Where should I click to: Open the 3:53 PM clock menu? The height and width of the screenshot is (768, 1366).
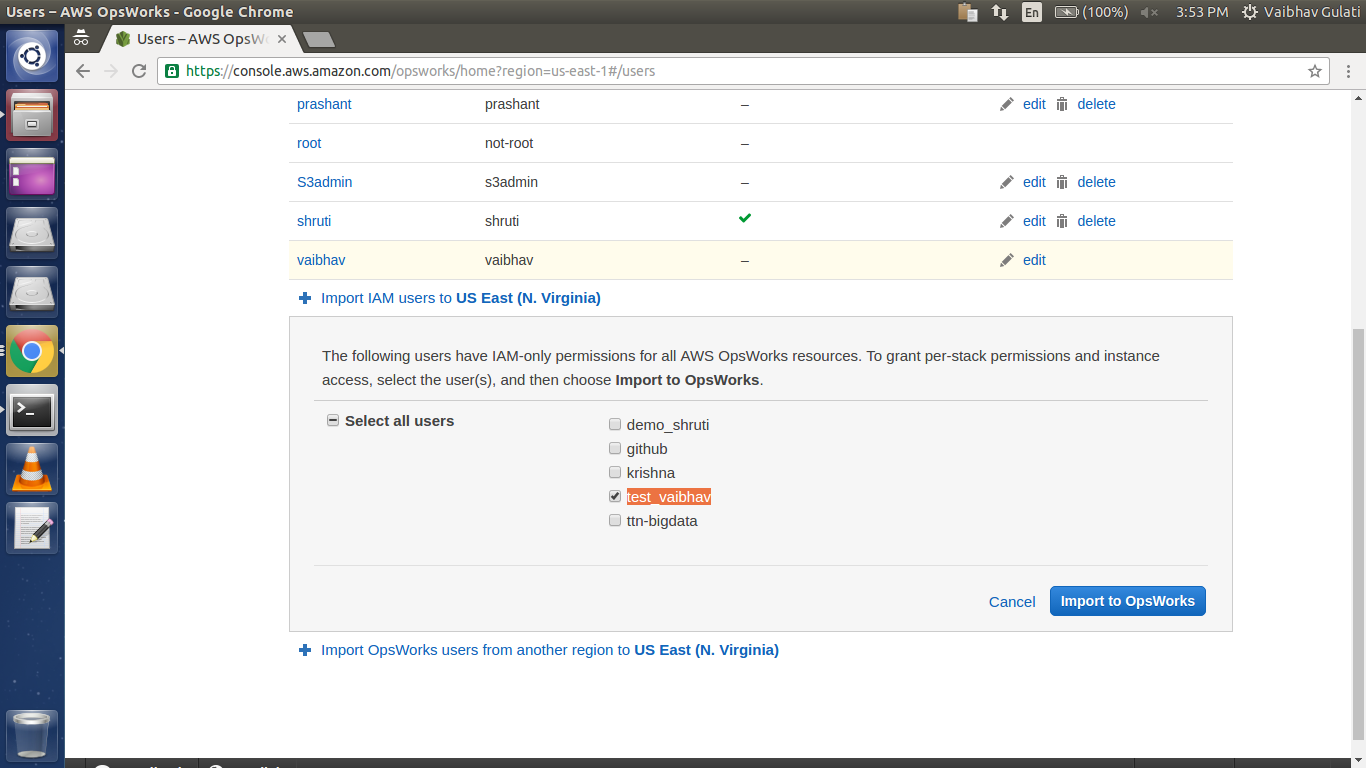[x=1202, y=12]
